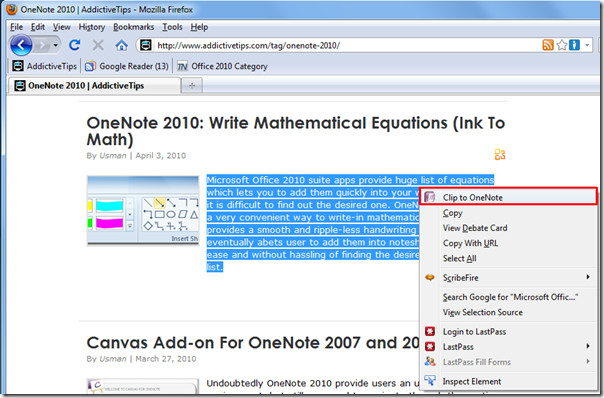Click the "March 27, 2010" post date
The width and height of the screenshot is (604, 398).
coord(166,359)
